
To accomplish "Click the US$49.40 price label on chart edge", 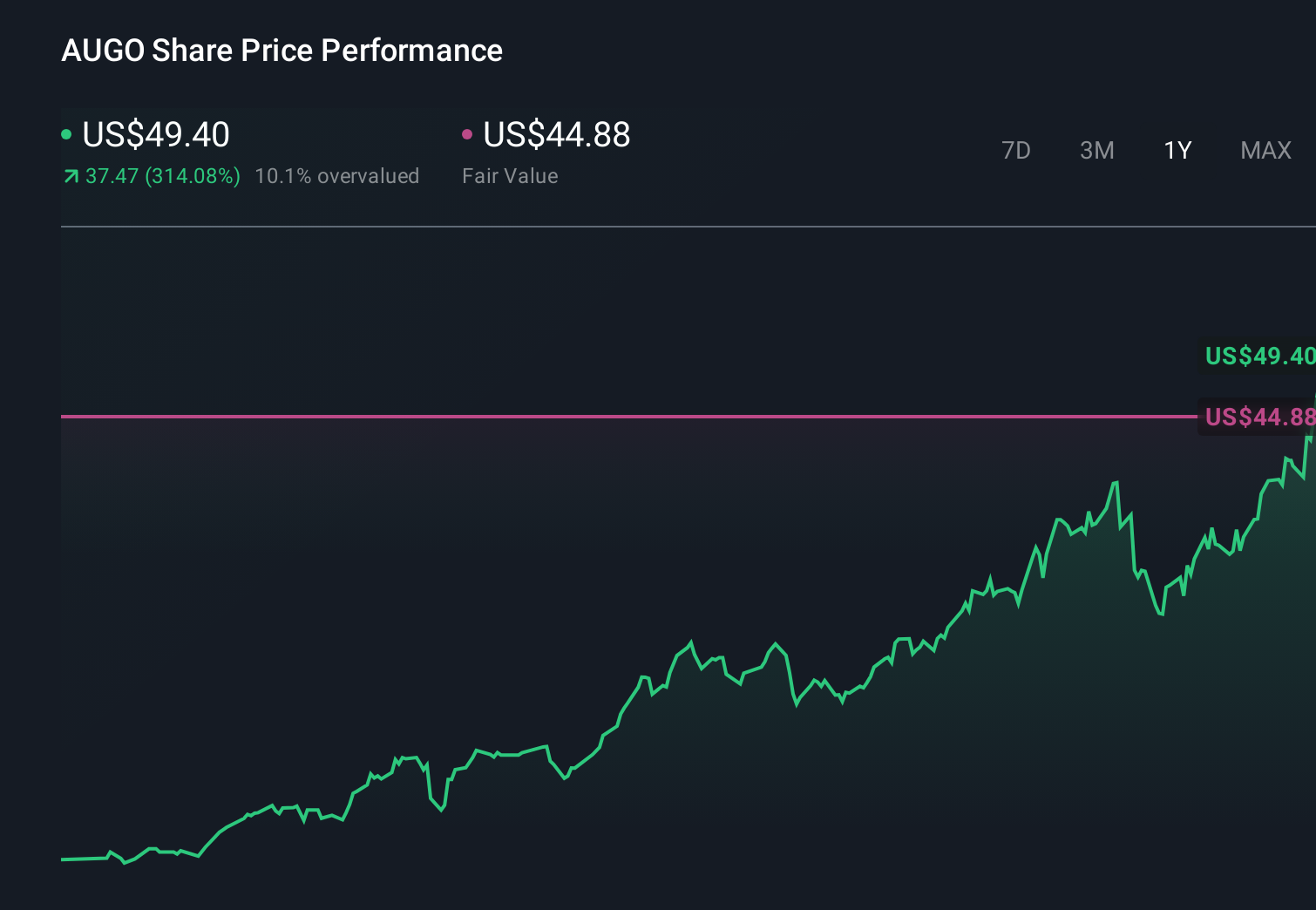I will pos(1258,356).
